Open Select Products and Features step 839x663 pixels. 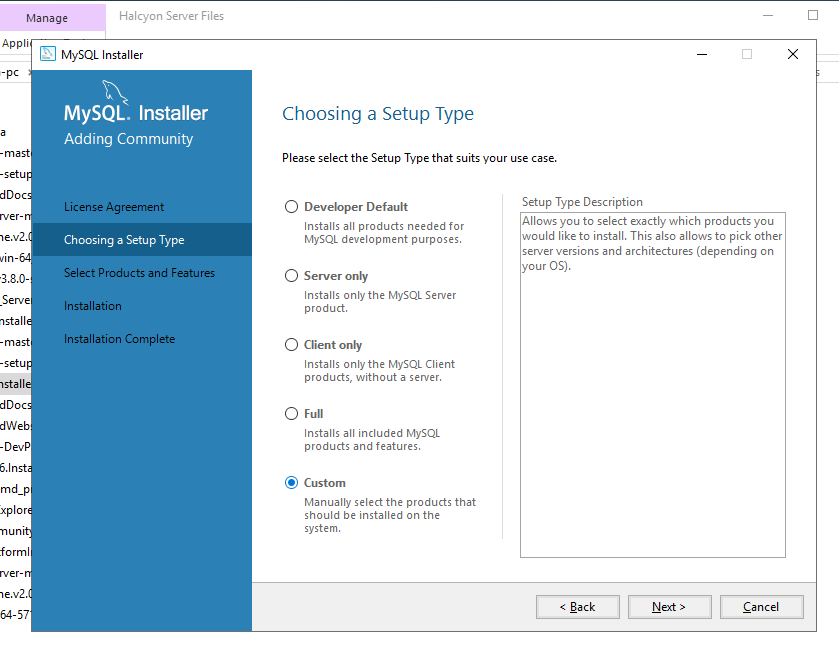(139, 273)
